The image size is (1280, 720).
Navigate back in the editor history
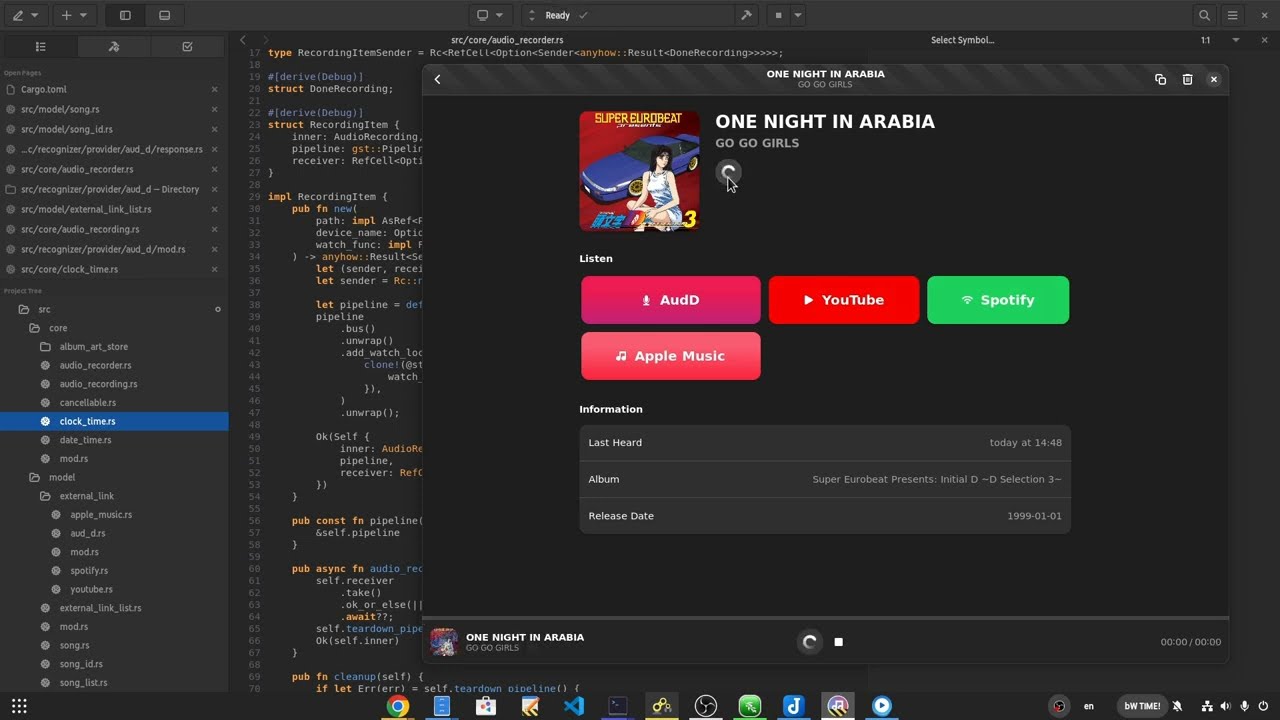[x=242, y=40]
